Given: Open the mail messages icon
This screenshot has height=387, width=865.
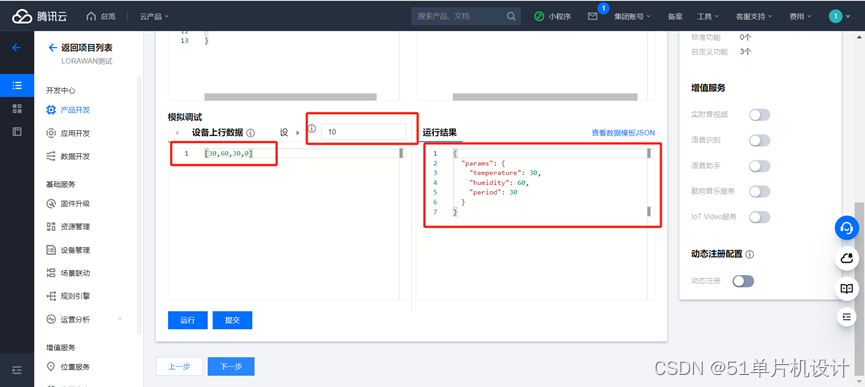Looking at the screenshot, I should click(x=592, y=16).
